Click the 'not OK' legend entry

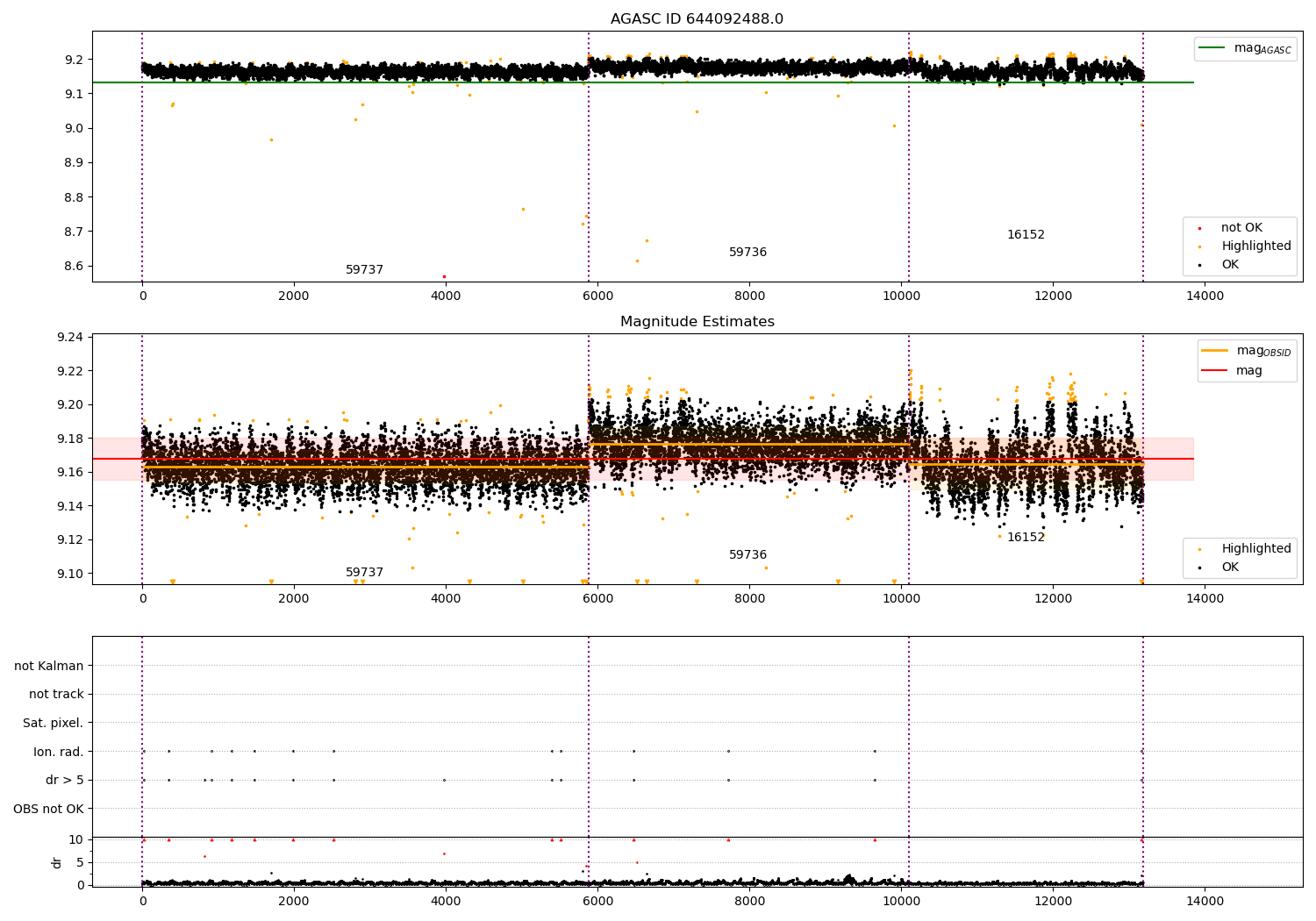1232,227
